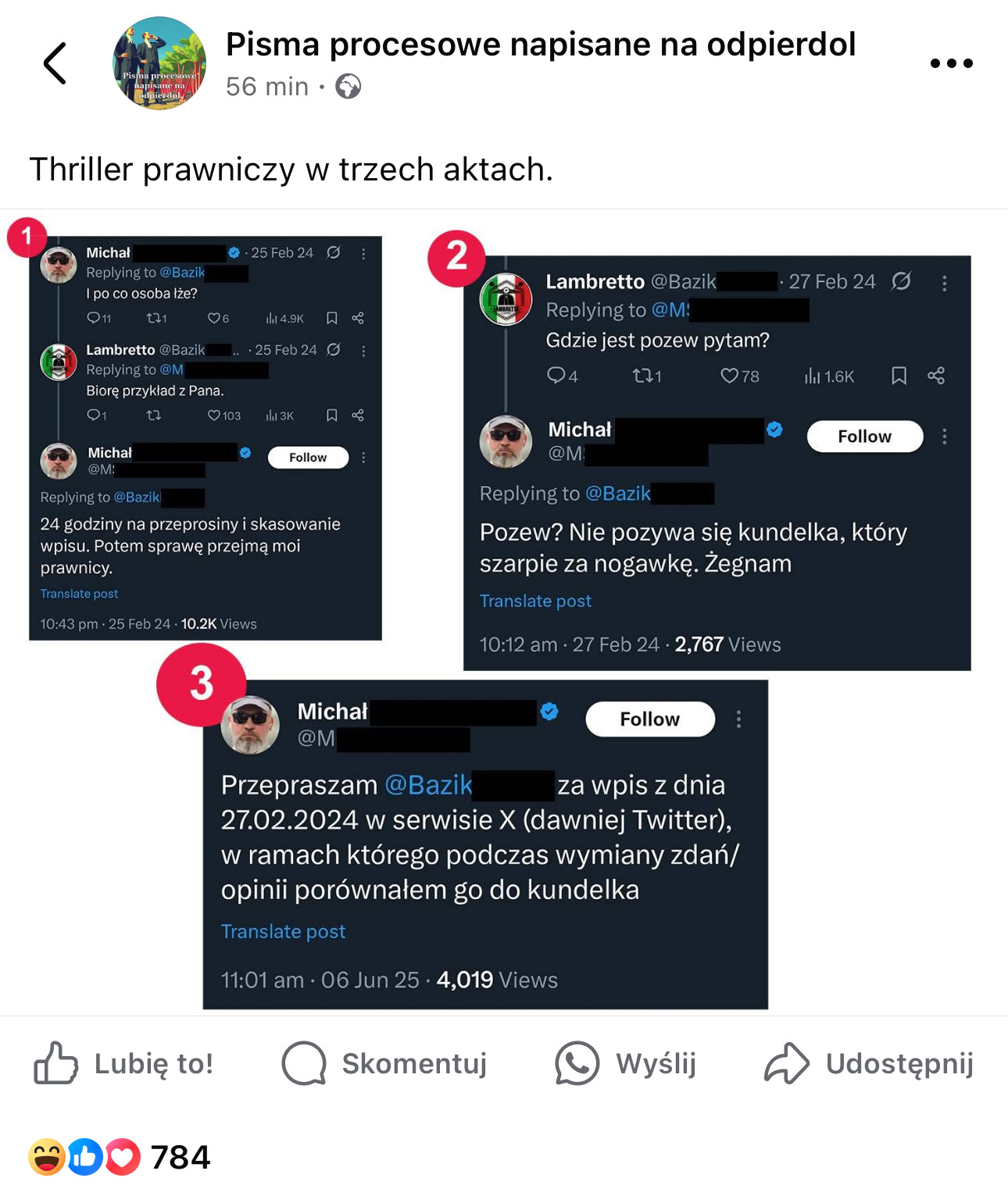Click Follow button in screenshot 1
This screenshot has height=1203, width=1008.
tap(308, 457)
